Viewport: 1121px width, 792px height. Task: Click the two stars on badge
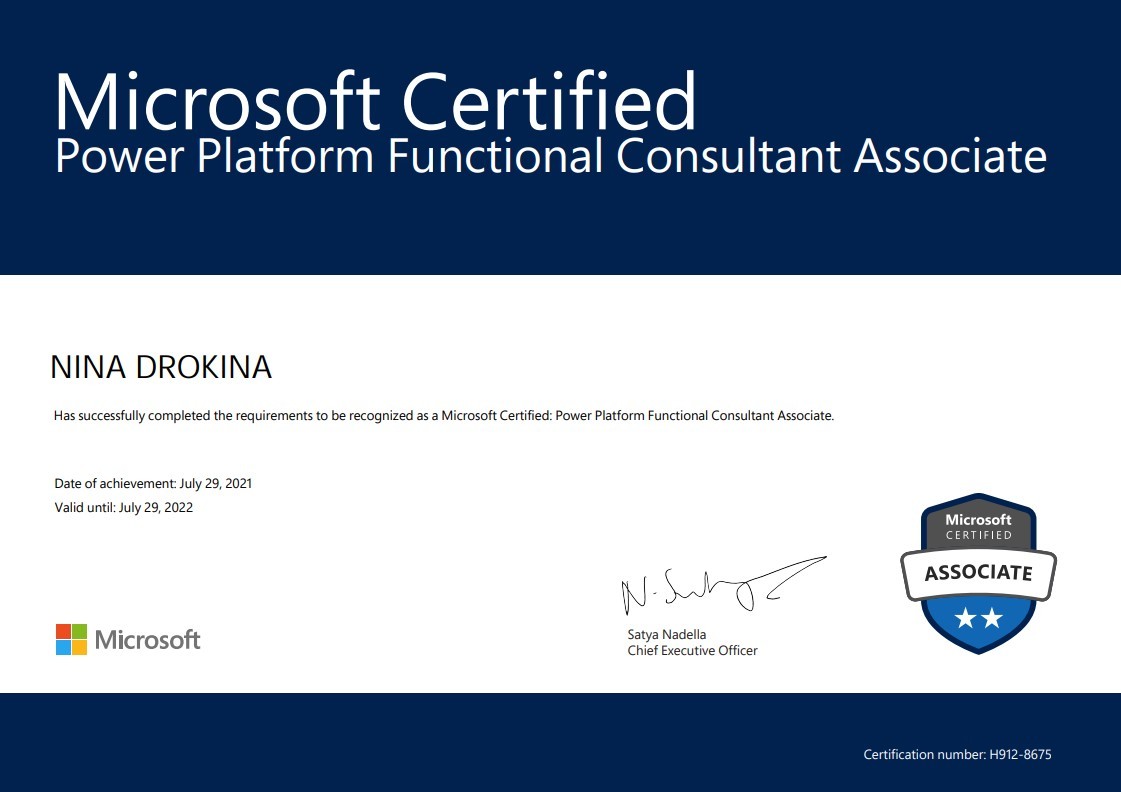(978, 618)
